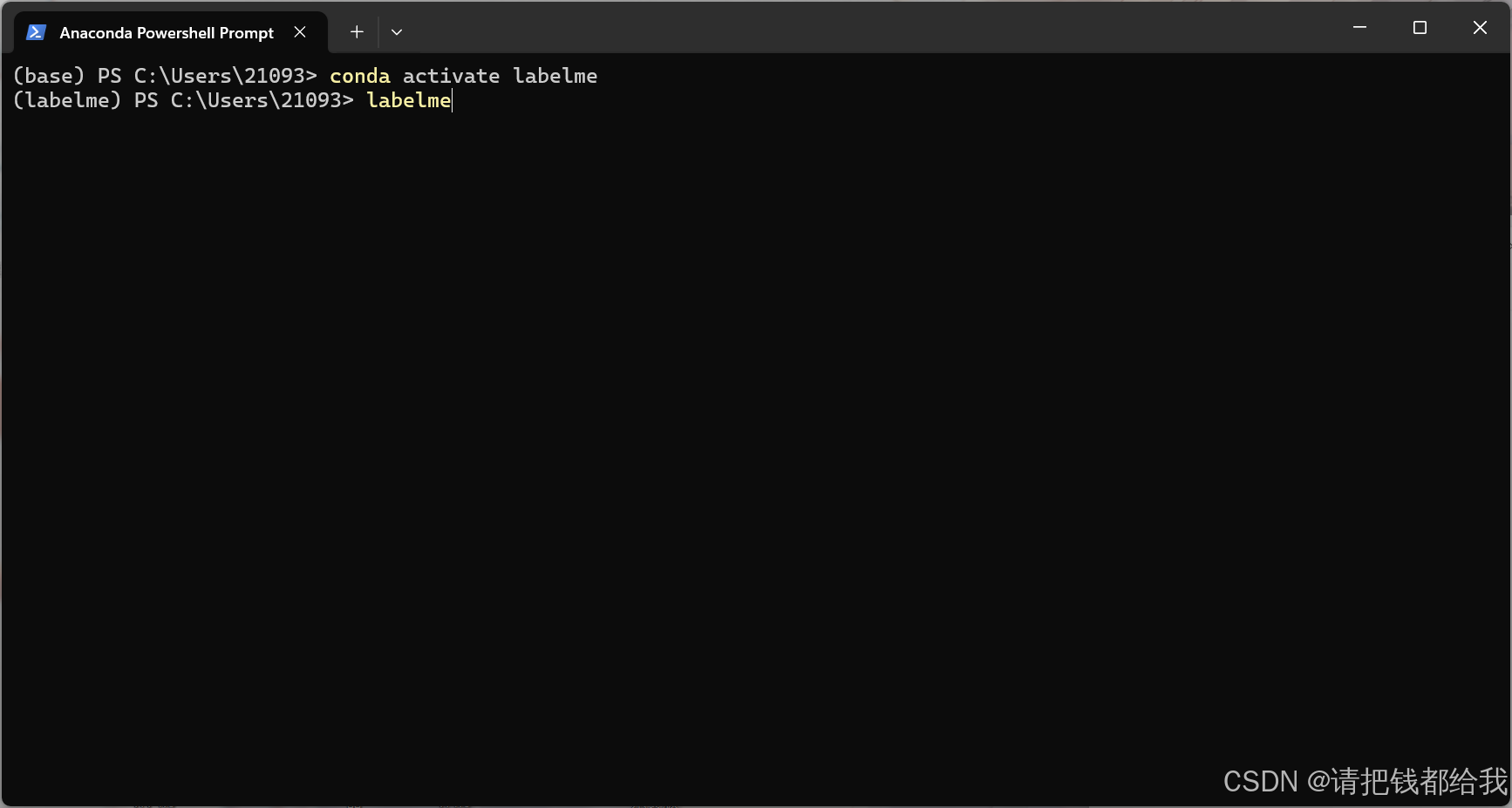Click the empty terminal area to focus
1512x808 pixels.
755,436
